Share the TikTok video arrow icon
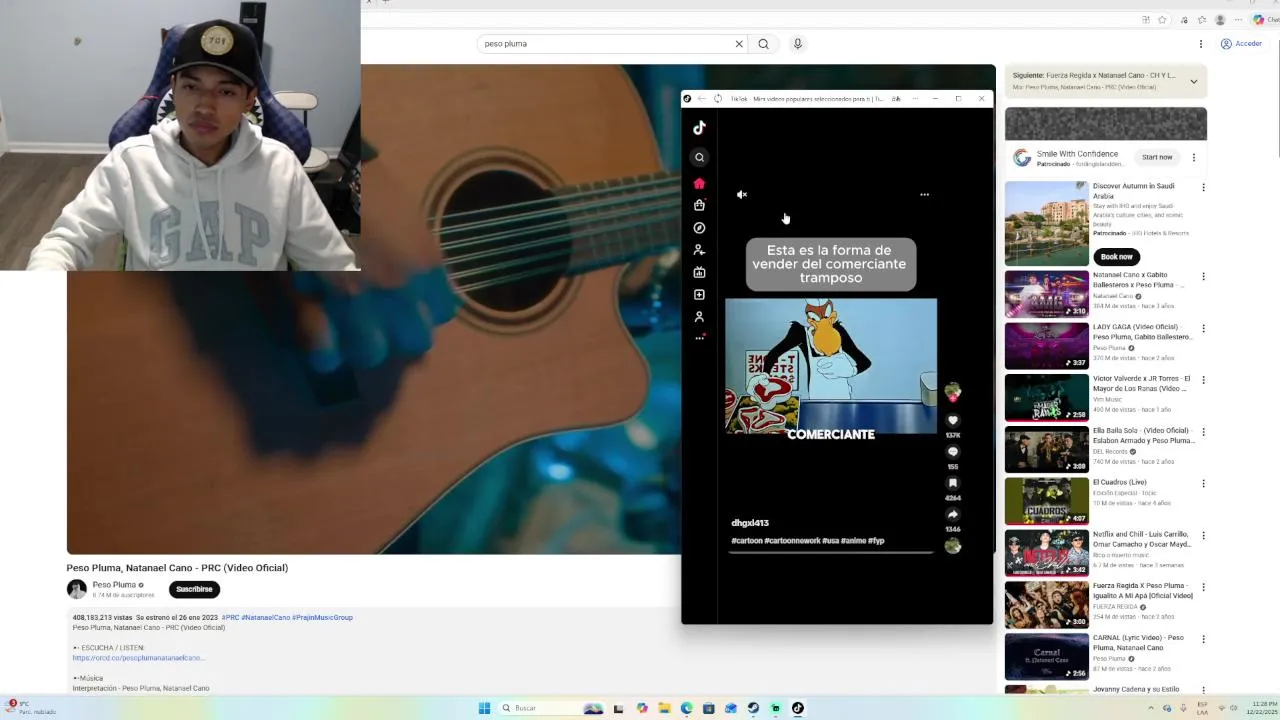 (x=953, y=515)
